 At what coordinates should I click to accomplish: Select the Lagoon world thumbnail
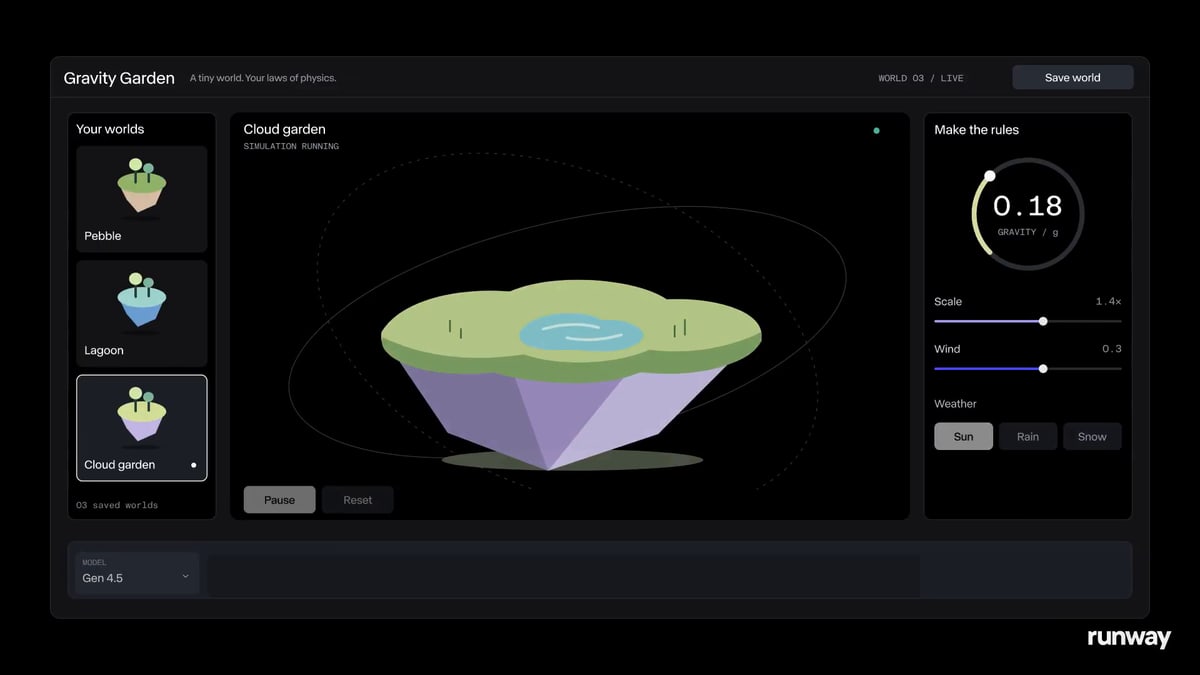point(142,313)
